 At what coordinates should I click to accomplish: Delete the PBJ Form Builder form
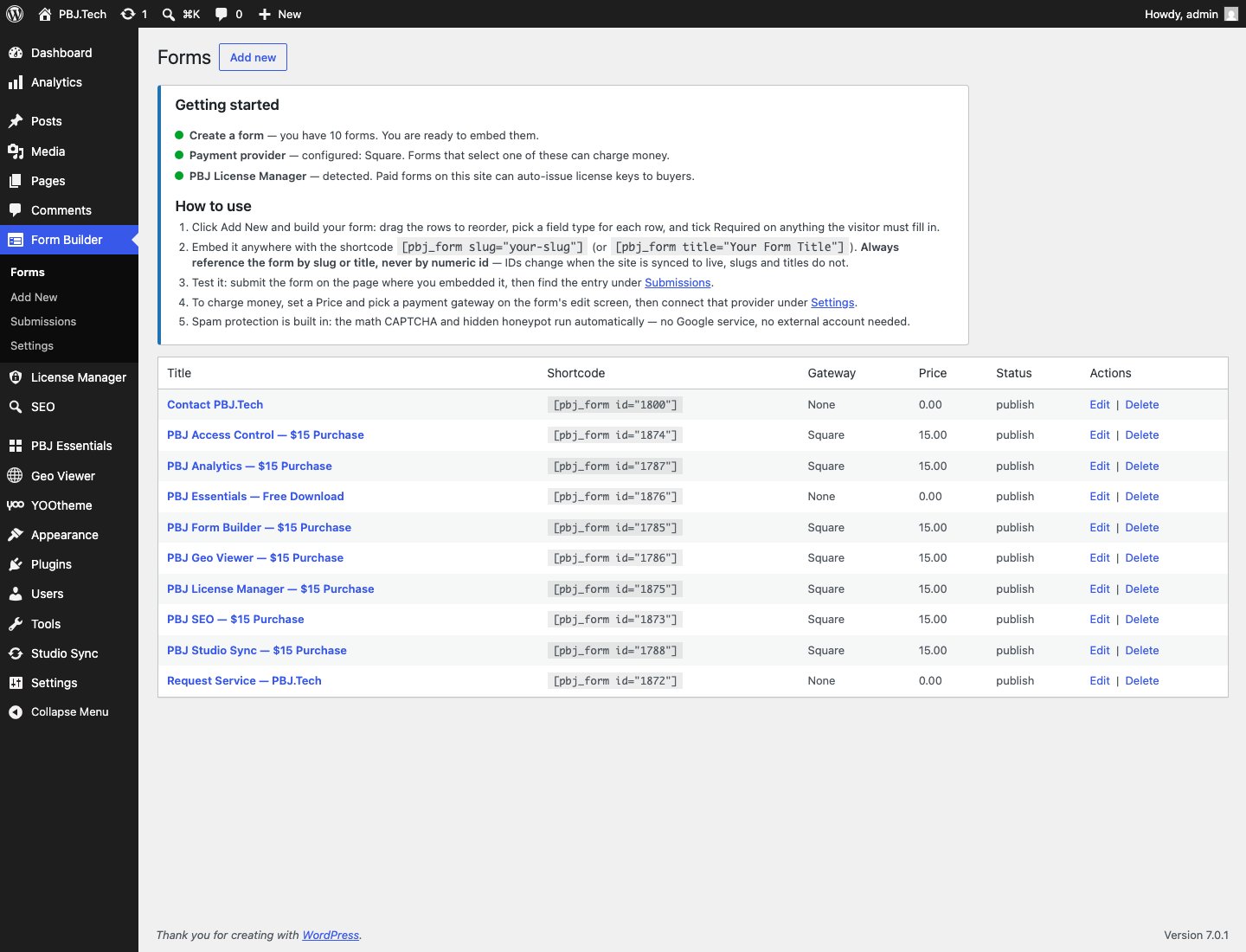click(x=1142, y=527)
